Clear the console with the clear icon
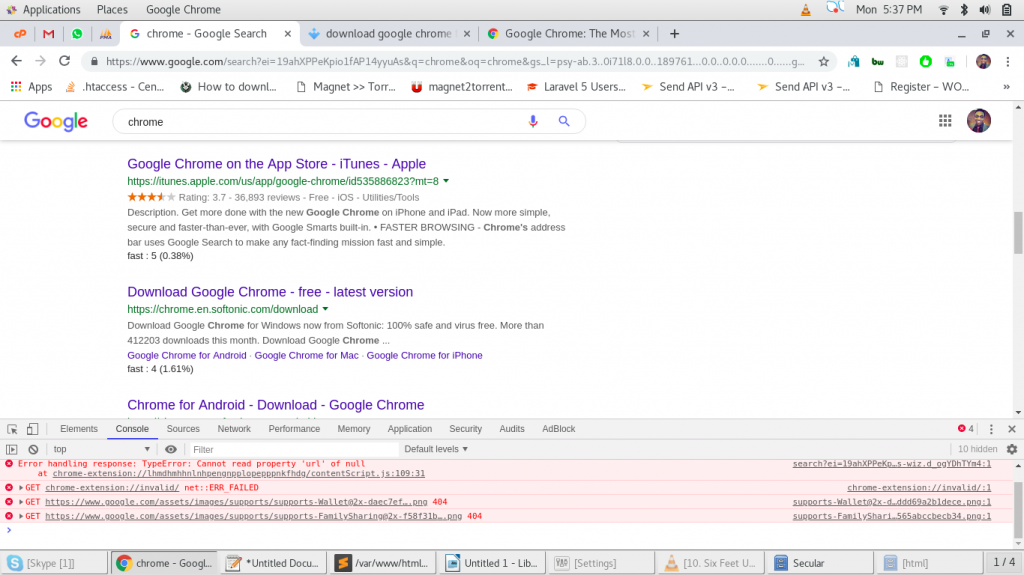This screenshot has width=1024, height=575. click(x=33, y=450)
